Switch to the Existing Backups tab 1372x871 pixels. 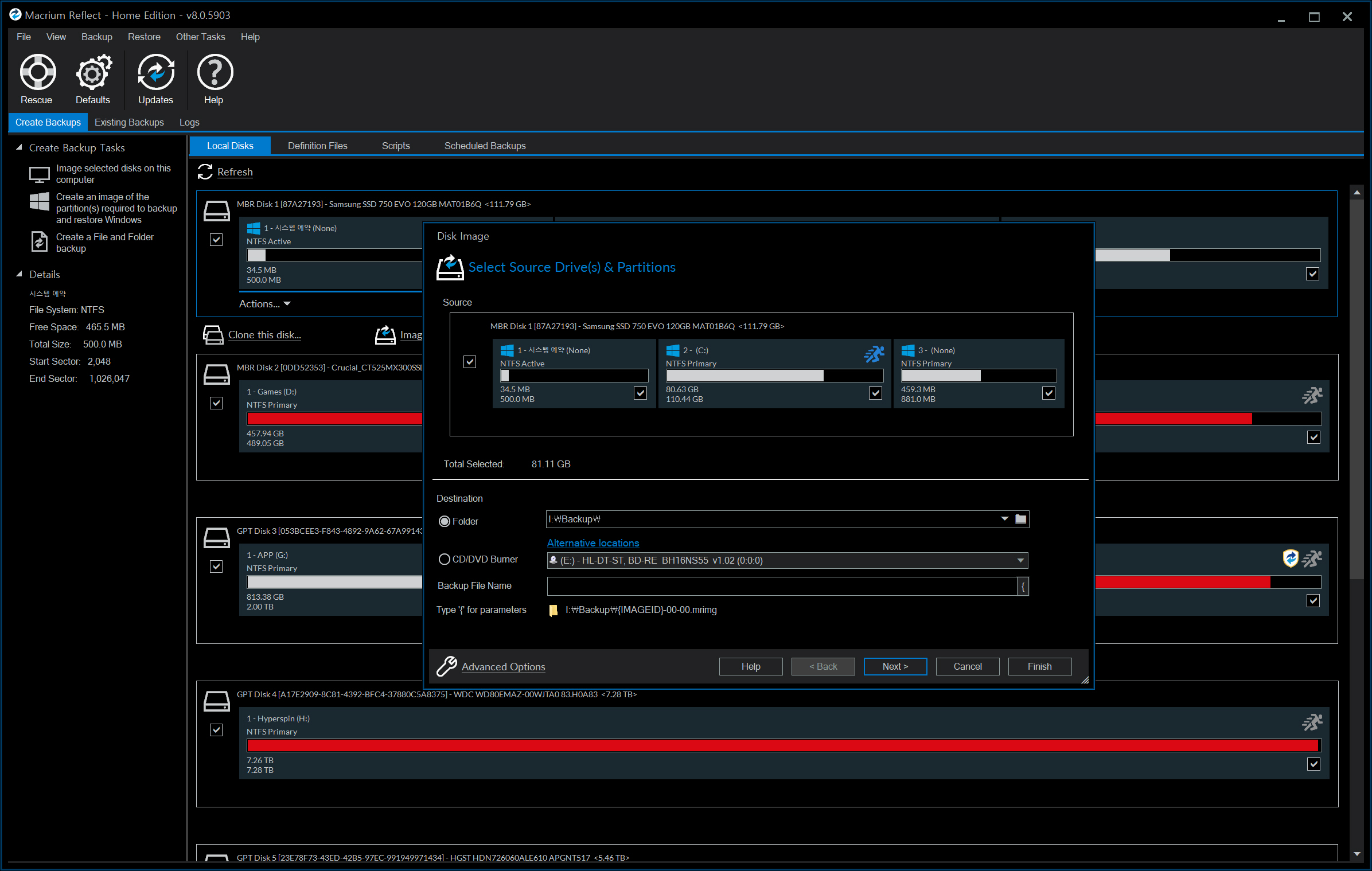(x=129, y=122)
